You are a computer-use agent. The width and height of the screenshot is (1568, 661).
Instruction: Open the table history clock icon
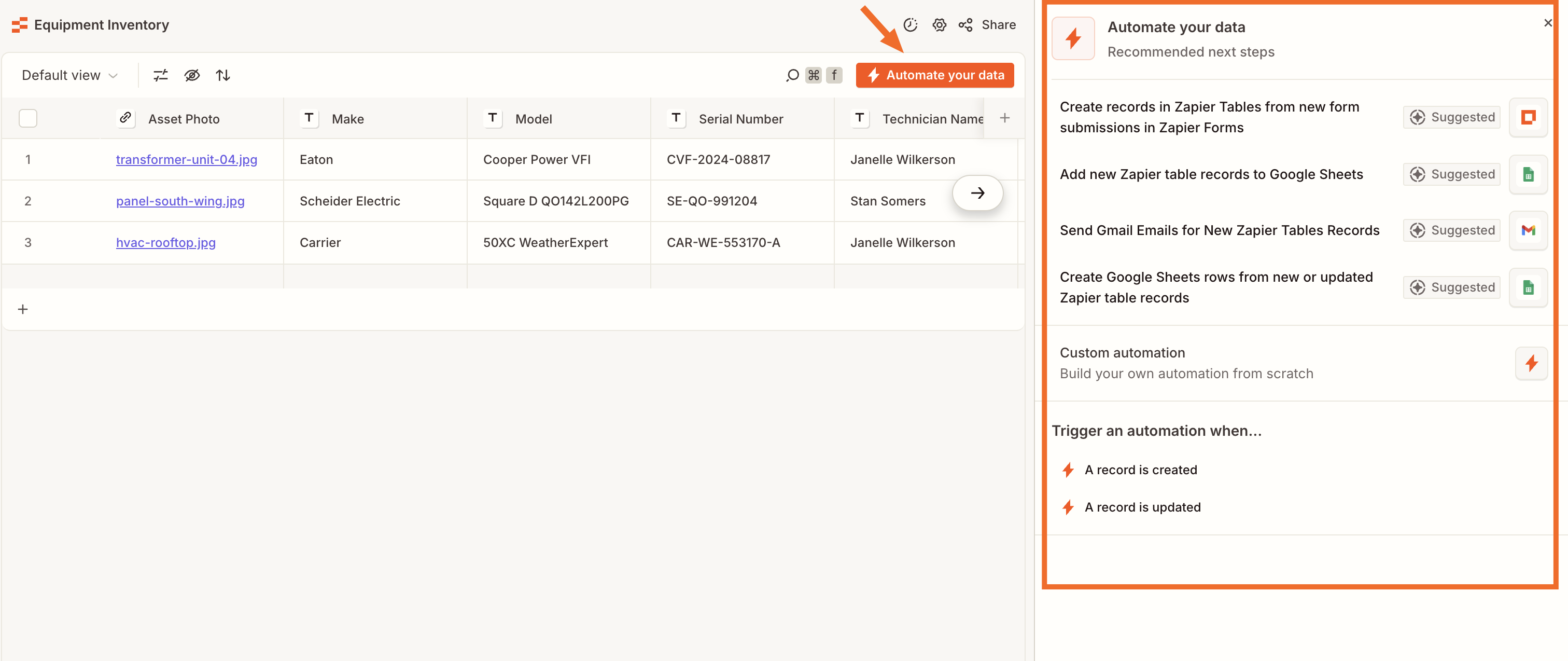click(910, 25)
